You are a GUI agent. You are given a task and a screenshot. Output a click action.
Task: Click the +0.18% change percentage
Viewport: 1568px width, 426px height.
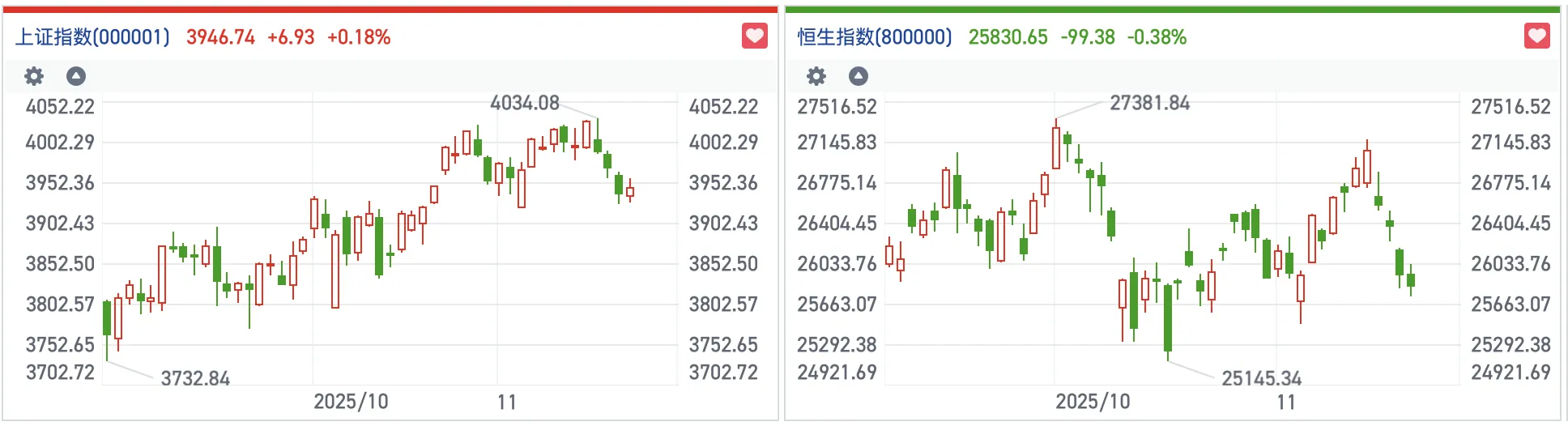tap(359, 37)
